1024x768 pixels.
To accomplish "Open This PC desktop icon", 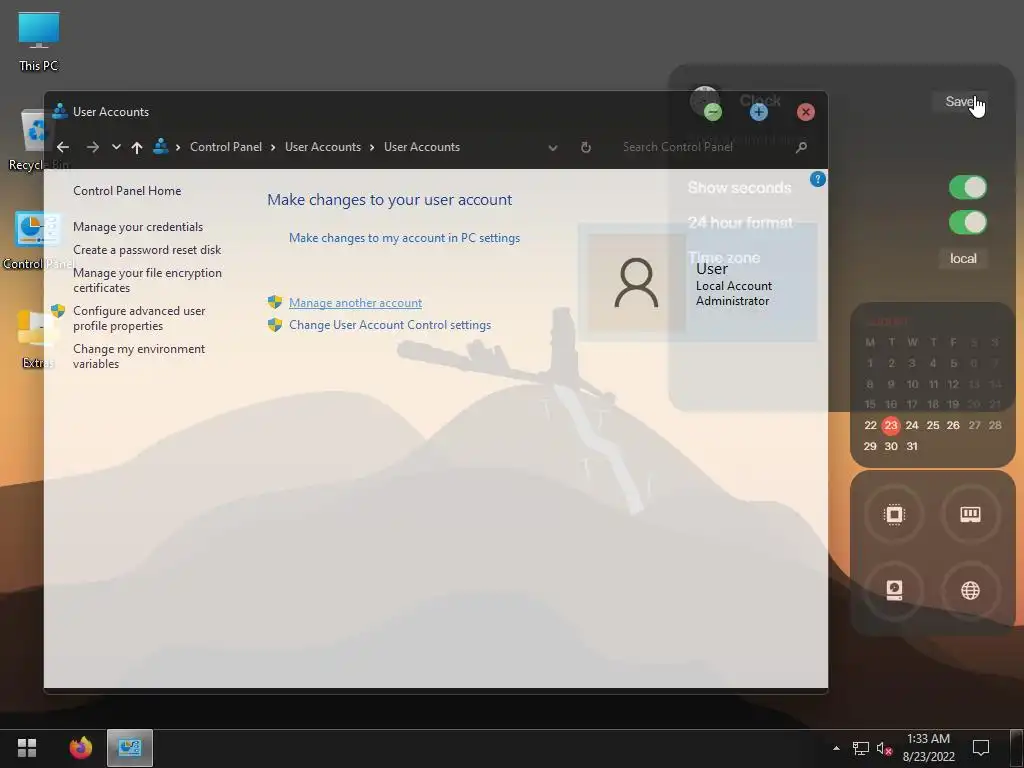I will click(x=39, y=41).
